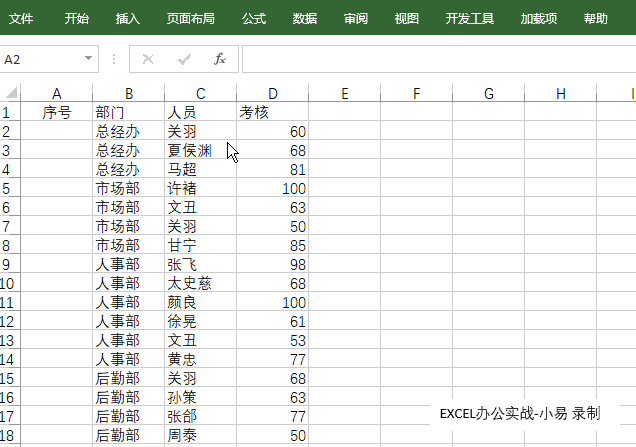Viewport: 636px width, 447px height.
Task: Click score 81 in row 4
Action: pos(273,169)
